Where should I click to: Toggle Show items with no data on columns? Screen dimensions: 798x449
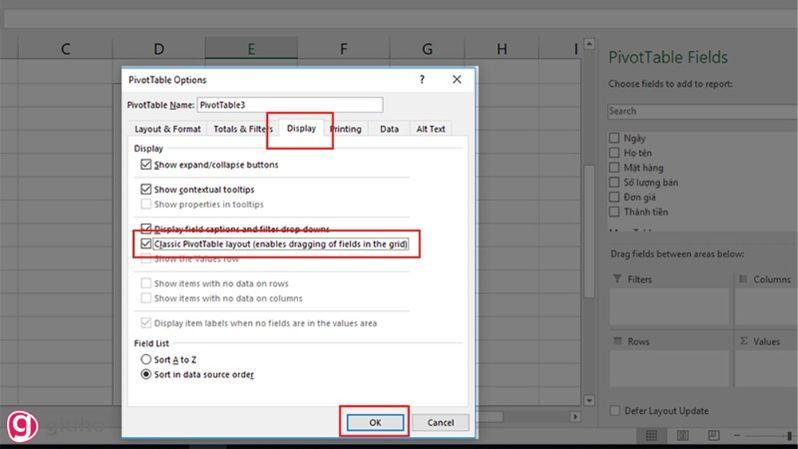[x=146, y=298]
